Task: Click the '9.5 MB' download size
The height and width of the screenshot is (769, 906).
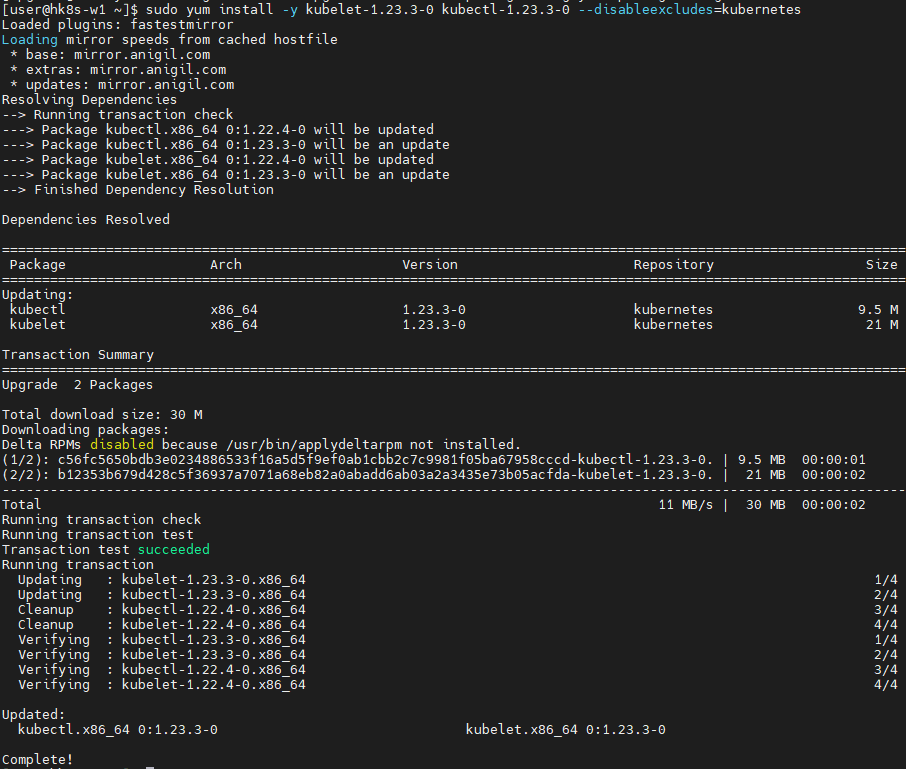Action: coord(762,460)
